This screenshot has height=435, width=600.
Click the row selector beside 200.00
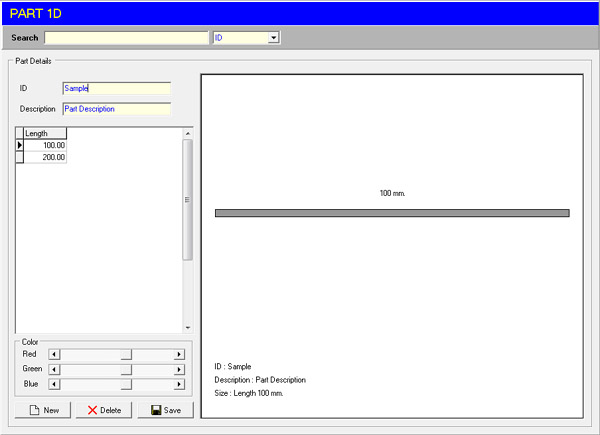click(x=20, y=157)
